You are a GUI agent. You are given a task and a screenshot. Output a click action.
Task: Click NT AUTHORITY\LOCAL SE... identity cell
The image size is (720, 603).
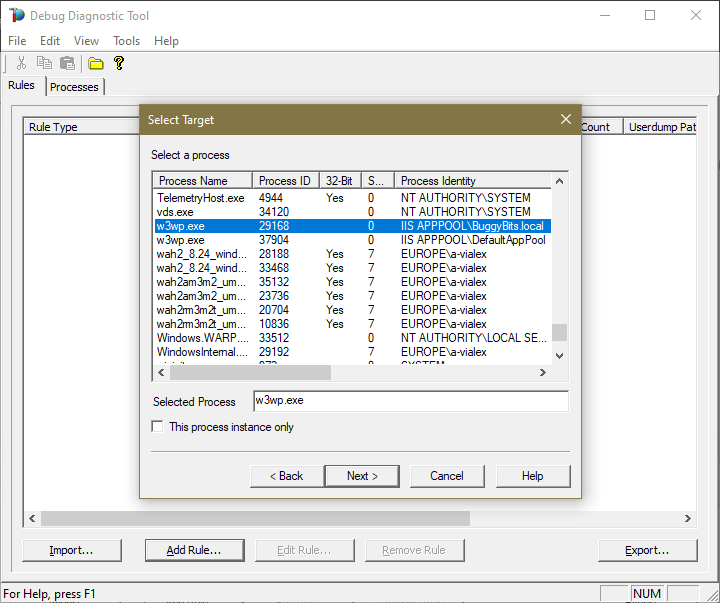pyautogui.click(x=473, y=338)
